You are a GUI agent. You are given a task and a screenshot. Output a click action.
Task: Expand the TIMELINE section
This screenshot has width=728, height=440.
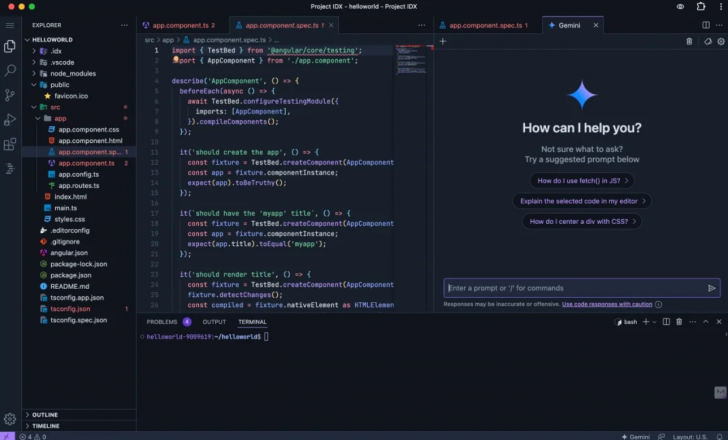click(27, 426)
